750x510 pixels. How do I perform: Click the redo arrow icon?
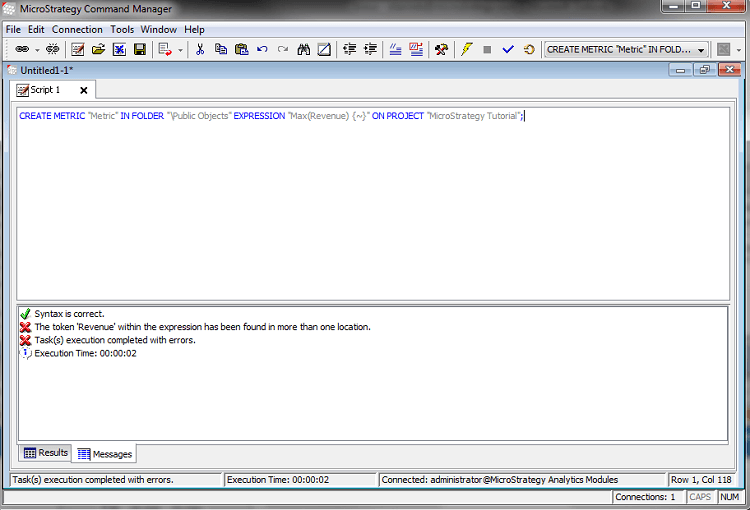click(x=283, y=49)
